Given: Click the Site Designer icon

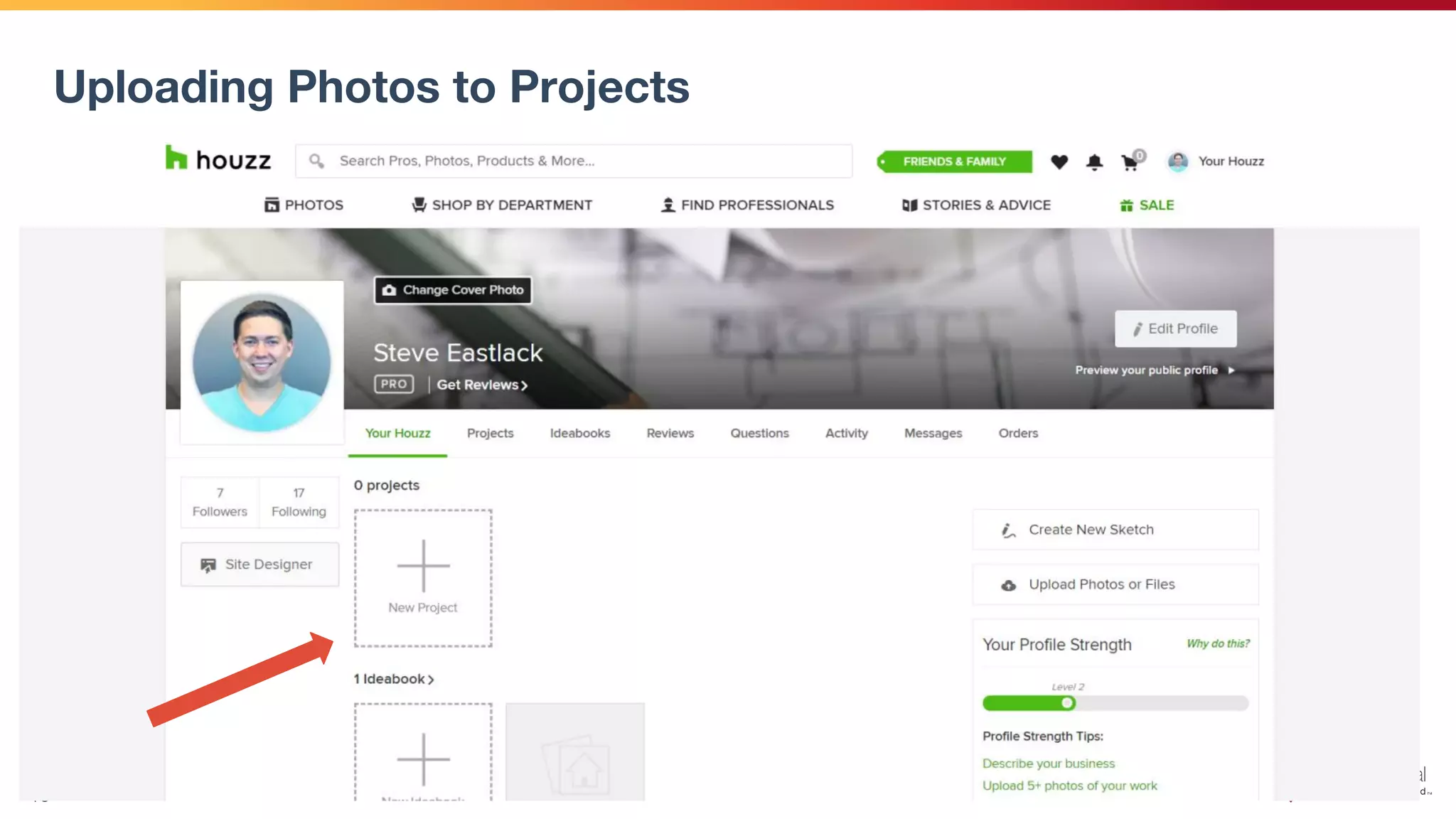Looking at the screenshot, I should [208, 565].
